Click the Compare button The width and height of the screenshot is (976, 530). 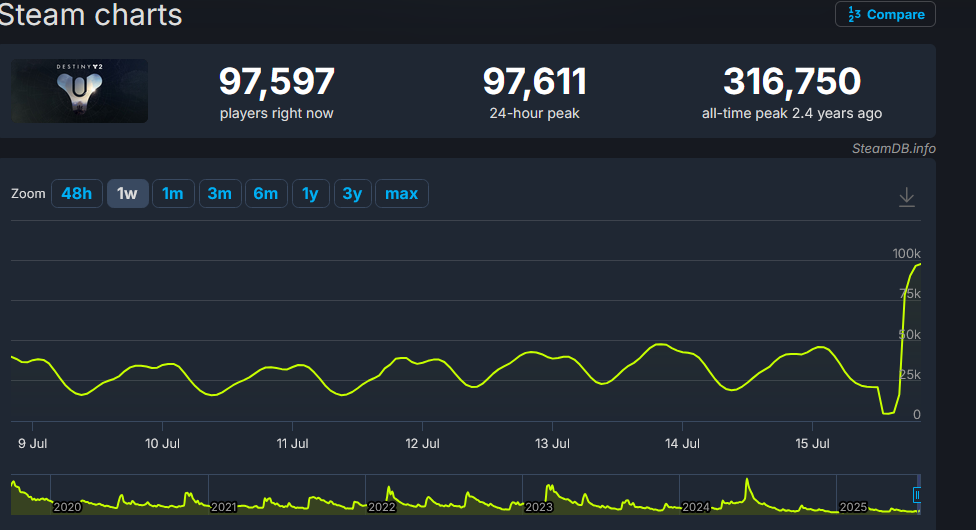885,14
